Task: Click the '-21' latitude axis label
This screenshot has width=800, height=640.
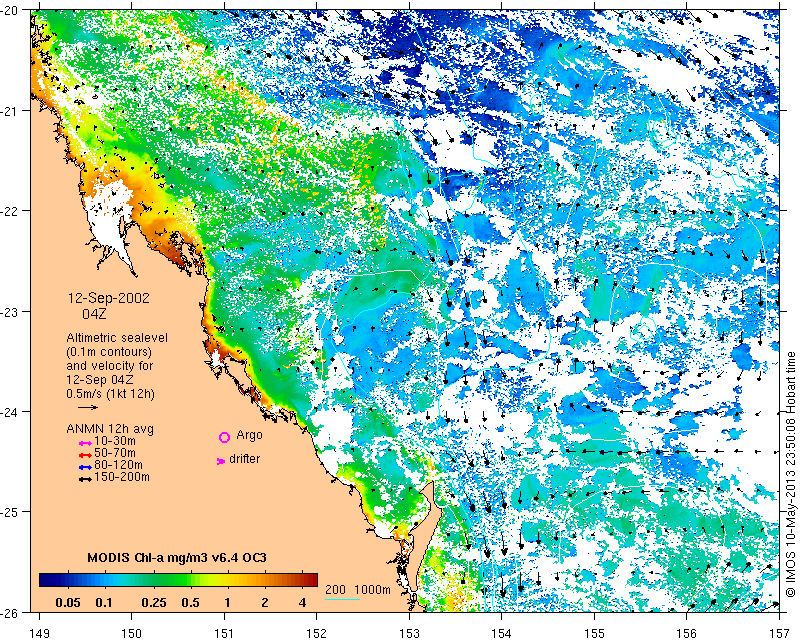Action: [10, 111]
